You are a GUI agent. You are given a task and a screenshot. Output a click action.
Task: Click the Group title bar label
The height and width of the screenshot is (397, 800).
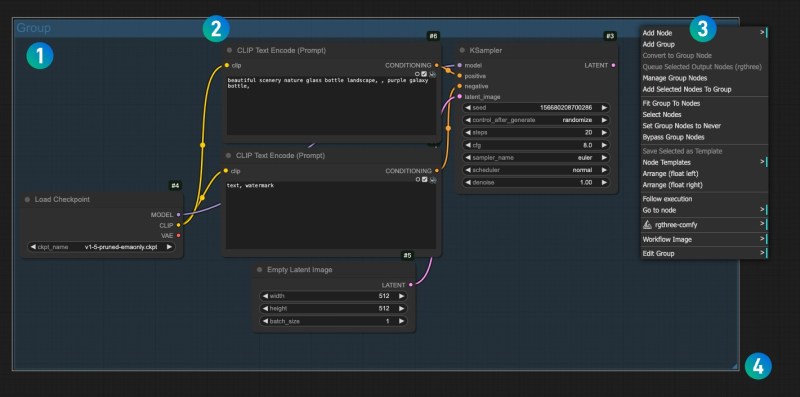point(34,28)
